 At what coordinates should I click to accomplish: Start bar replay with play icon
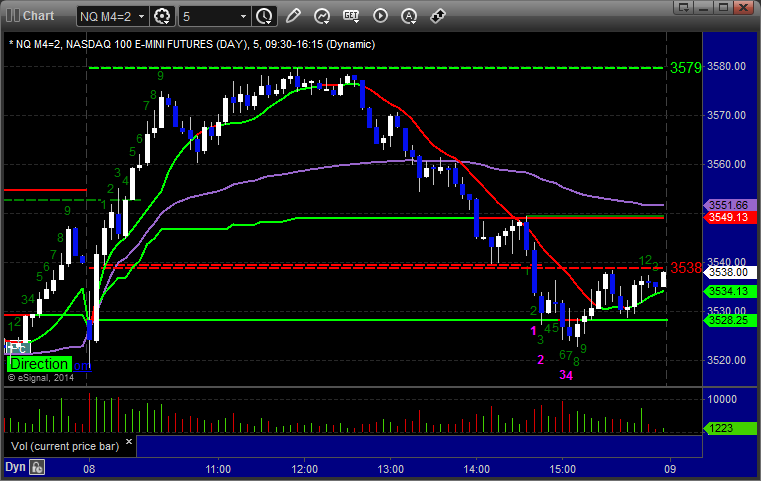pos(380,16)
